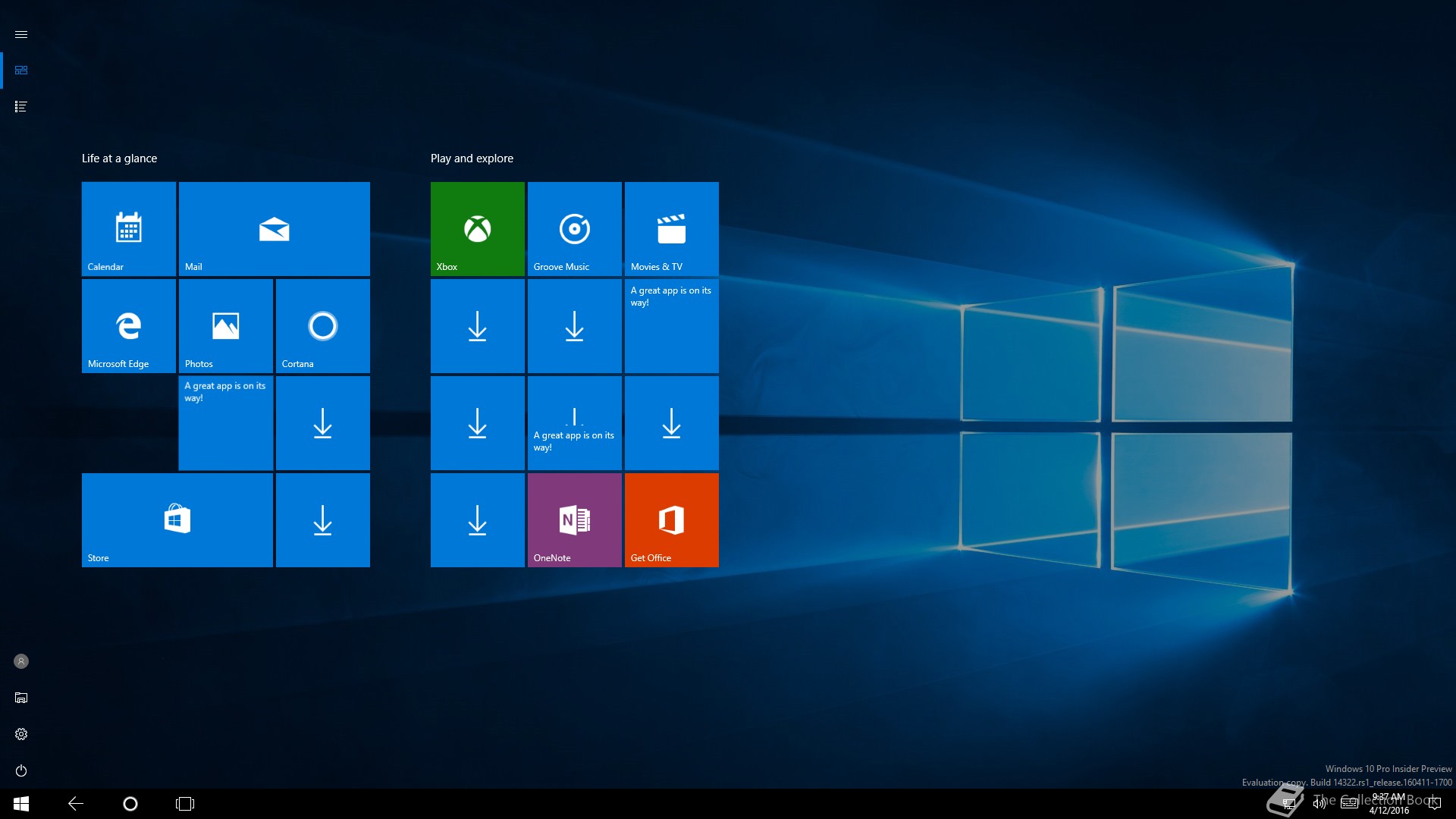Open the Photos tile
This screenshot has width=1456, height=819.
pyautogui.click(x=226, y=326)
